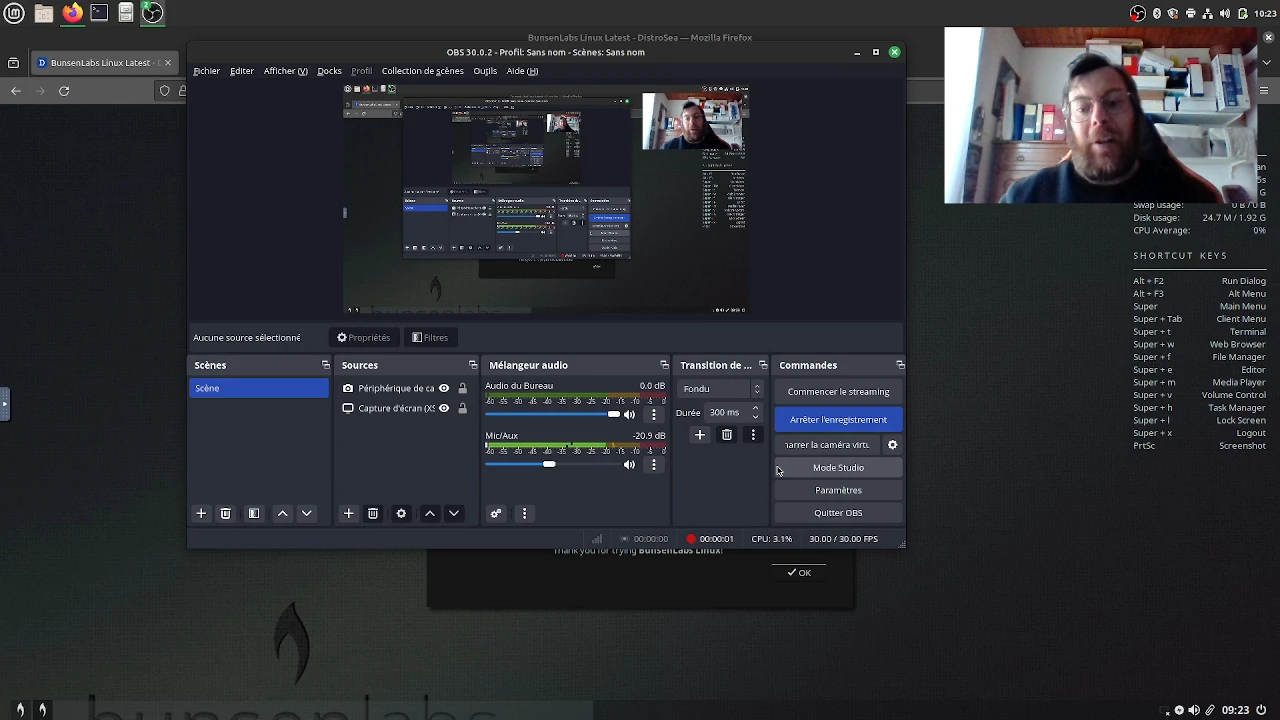Launch Firefox from the top panel

(72, 13)
